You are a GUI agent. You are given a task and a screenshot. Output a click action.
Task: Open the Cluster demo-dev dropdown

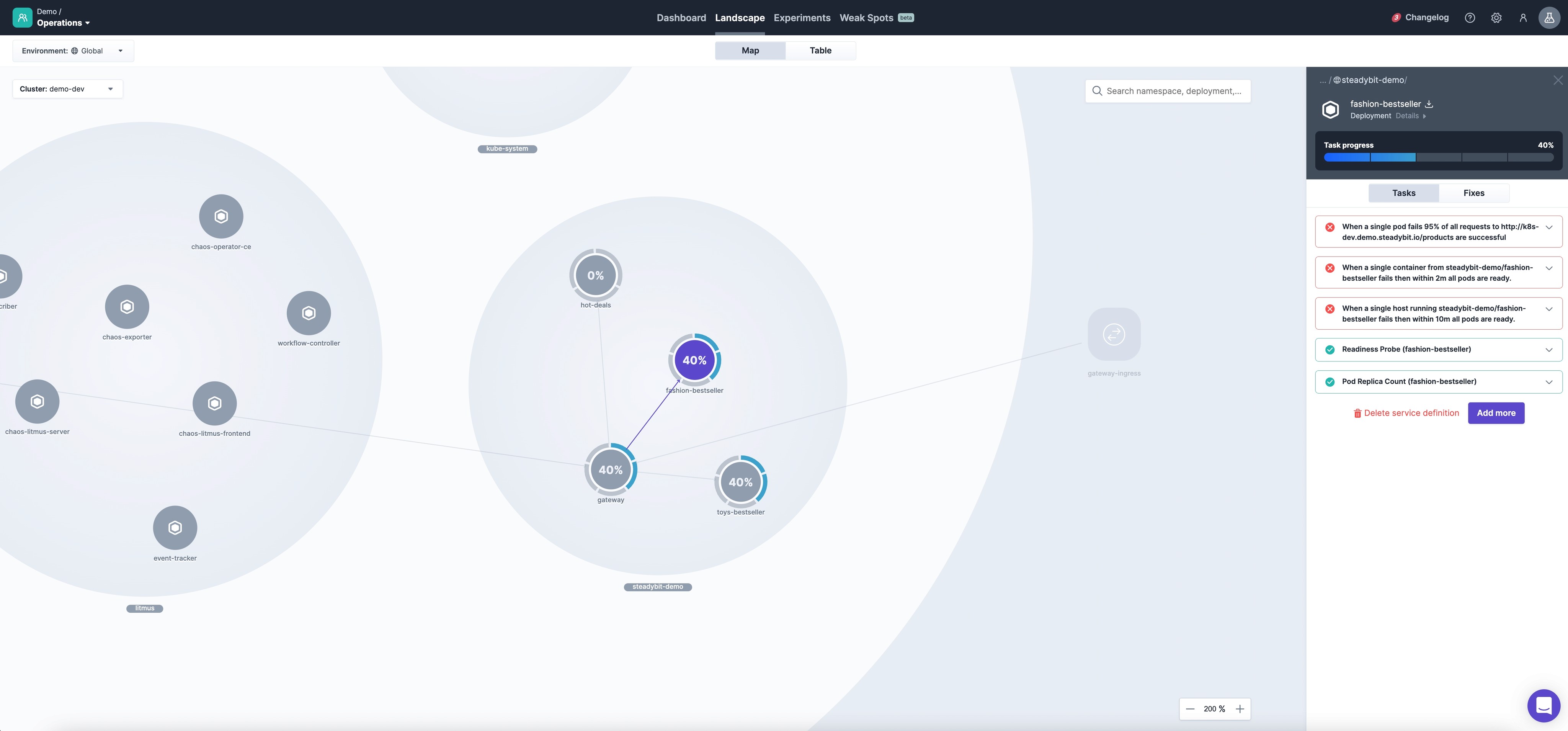pos(67,89)
